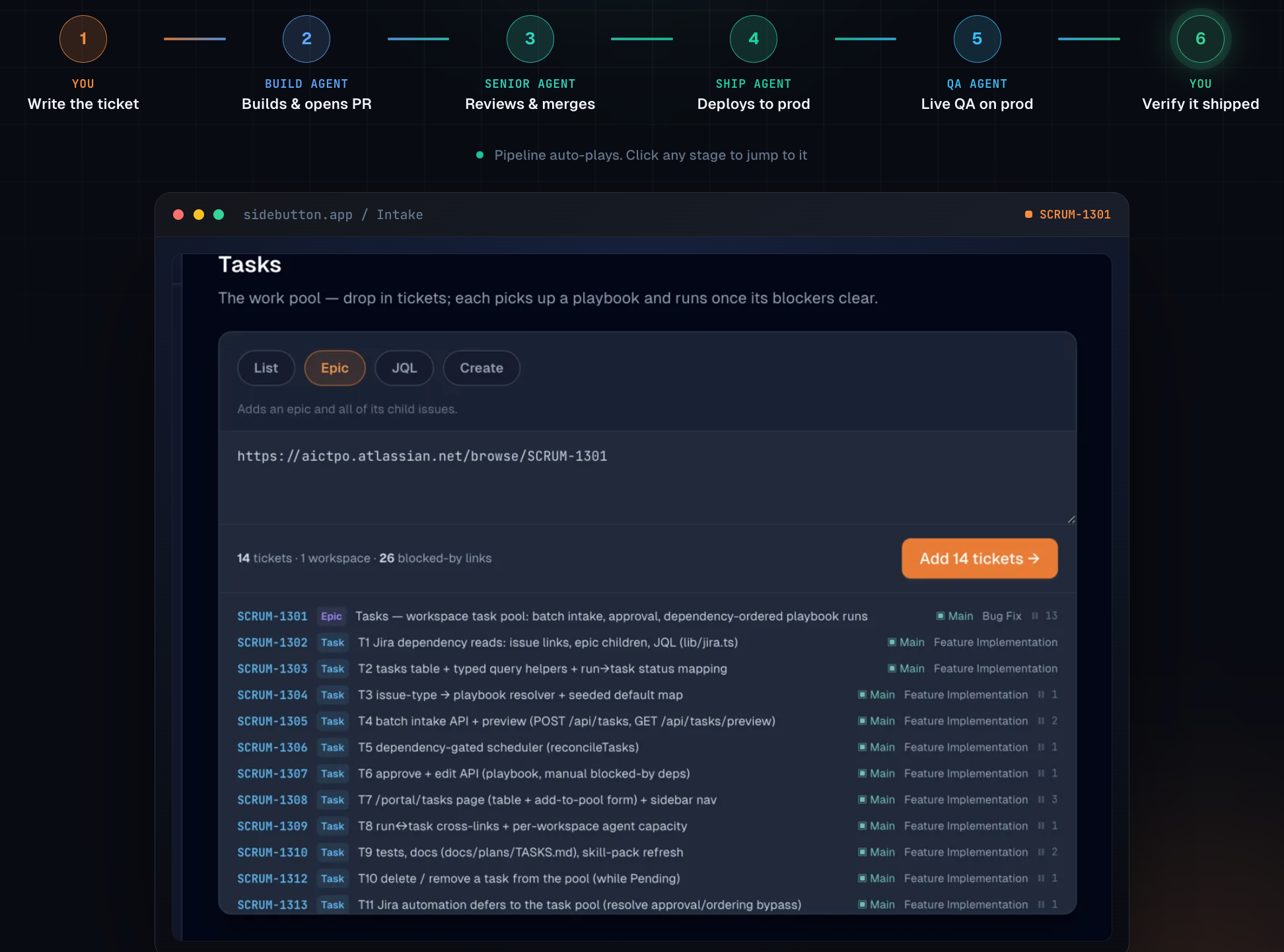Open ticket SCRUM-1302 link

click(x=273, y=642)
